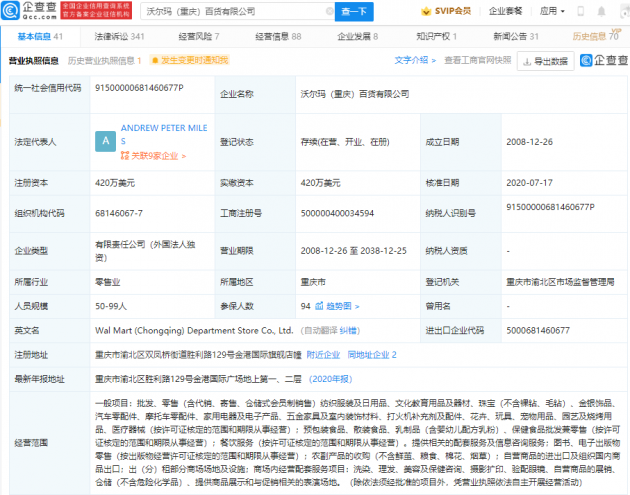This screenshot has height=495, width=630.
Task: Expand the 文字介绍 link
Action: coord(415,60)
